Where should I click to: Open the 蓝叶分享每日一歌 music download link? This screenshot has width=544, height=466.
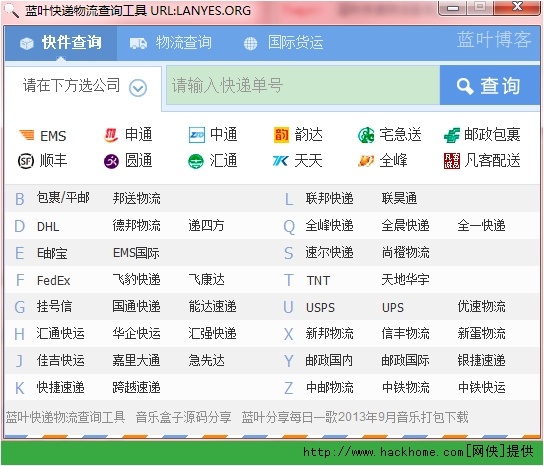coord(355,417)
